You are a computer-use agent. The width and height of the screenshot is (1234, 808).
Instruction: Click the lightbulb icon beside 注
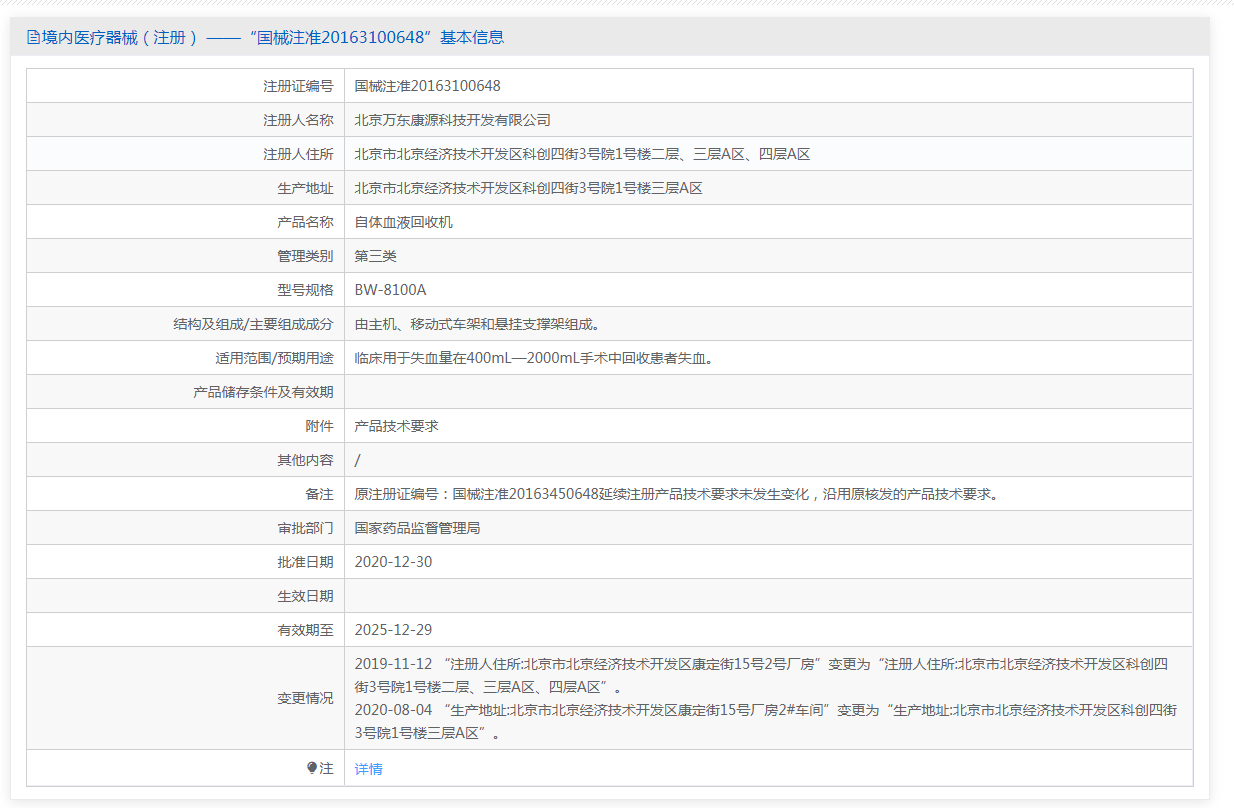tap(311, 768)
